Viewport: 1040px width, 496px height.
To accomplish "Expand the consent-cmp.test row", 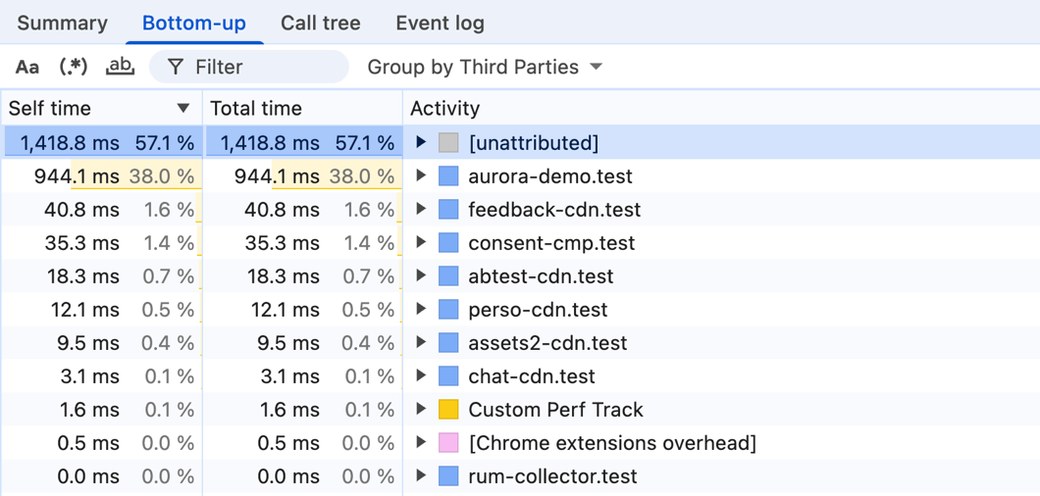I will pos(421,242).
